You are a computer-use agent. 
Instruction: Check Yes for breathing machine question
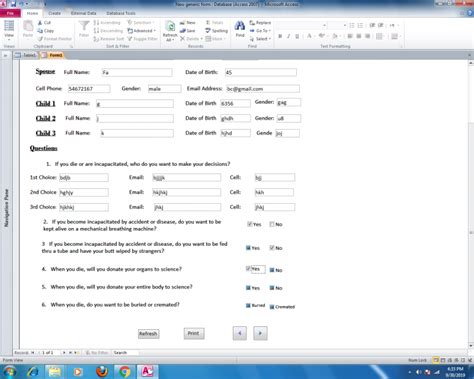click(249, 224)
